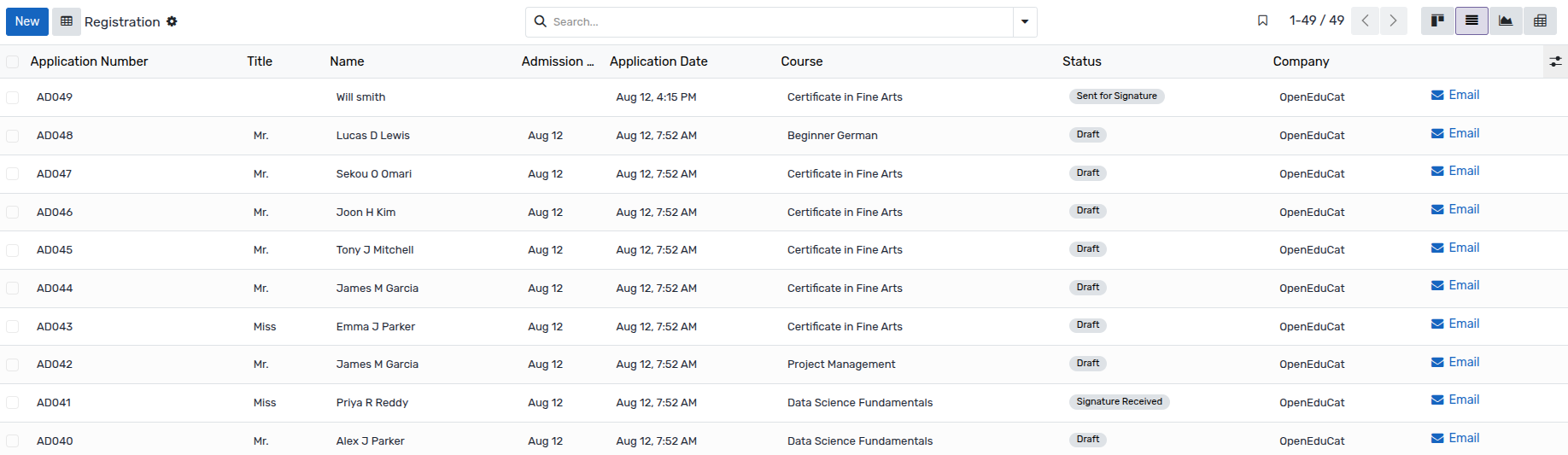This screenshot has height=455, width=1568.
Task: Click Email for application AD041
Action: pos(1455,400)
